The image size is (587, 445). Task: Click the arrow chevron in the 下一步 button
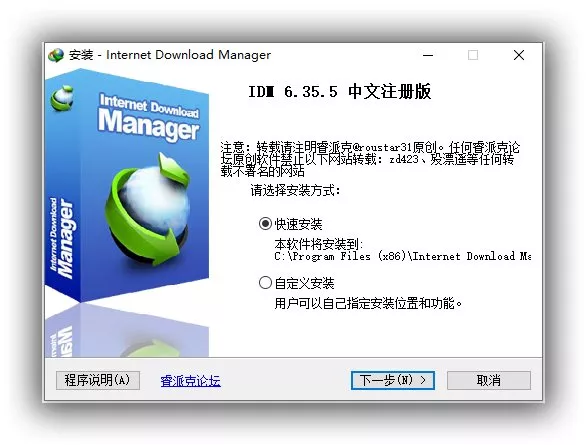pos(423,380)
